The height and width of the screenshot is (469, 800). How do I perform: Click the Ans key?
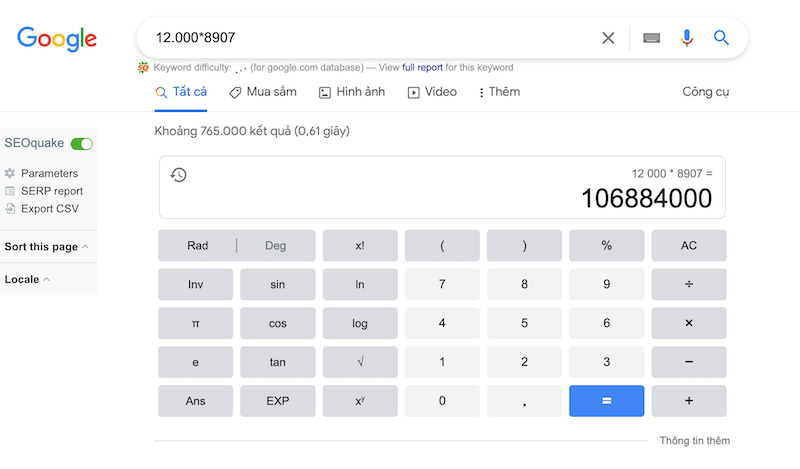click(195, 401)
